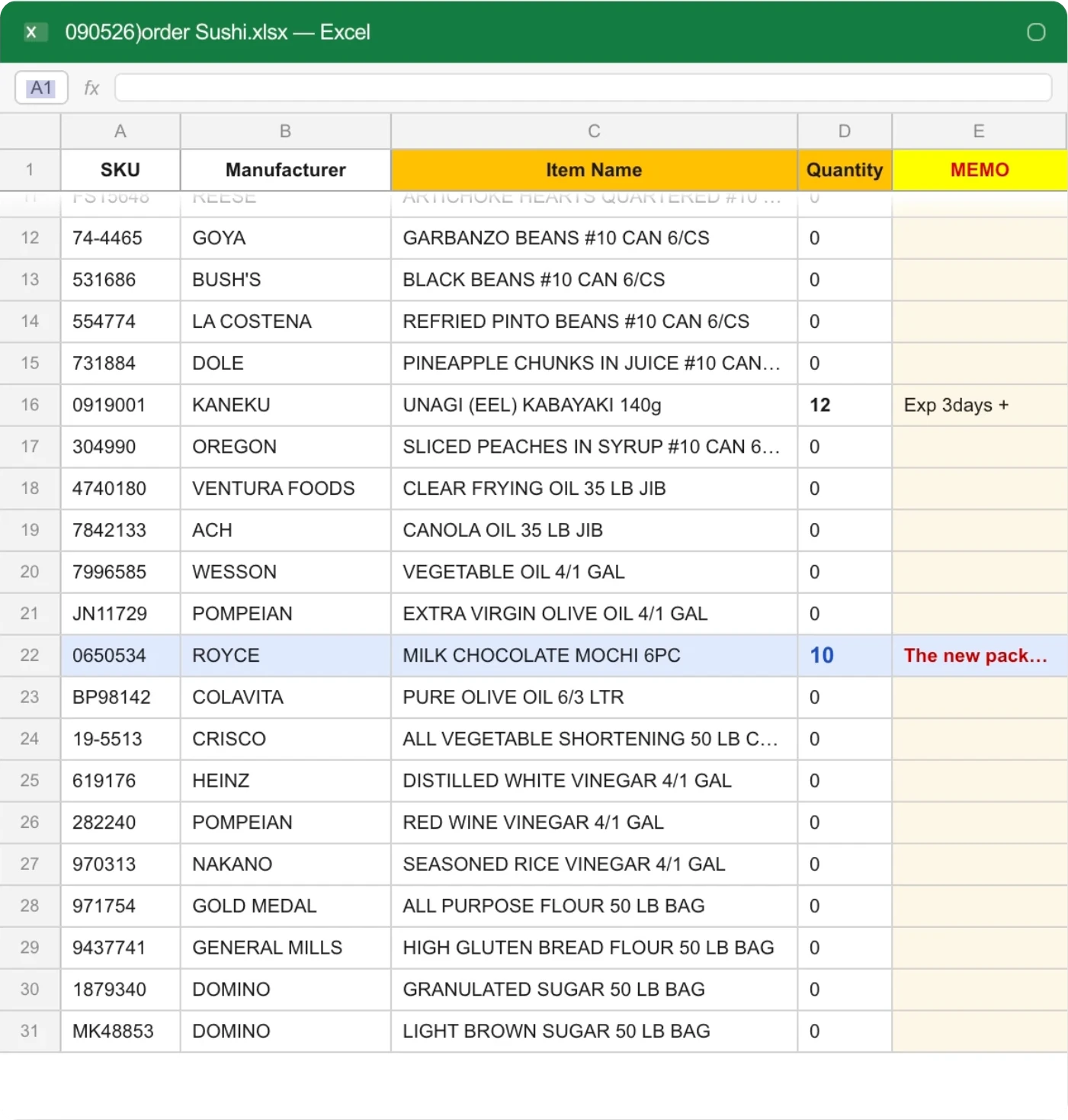
Task: Click the red 'The new pack…' memo cell
Action: pos(980,656)
